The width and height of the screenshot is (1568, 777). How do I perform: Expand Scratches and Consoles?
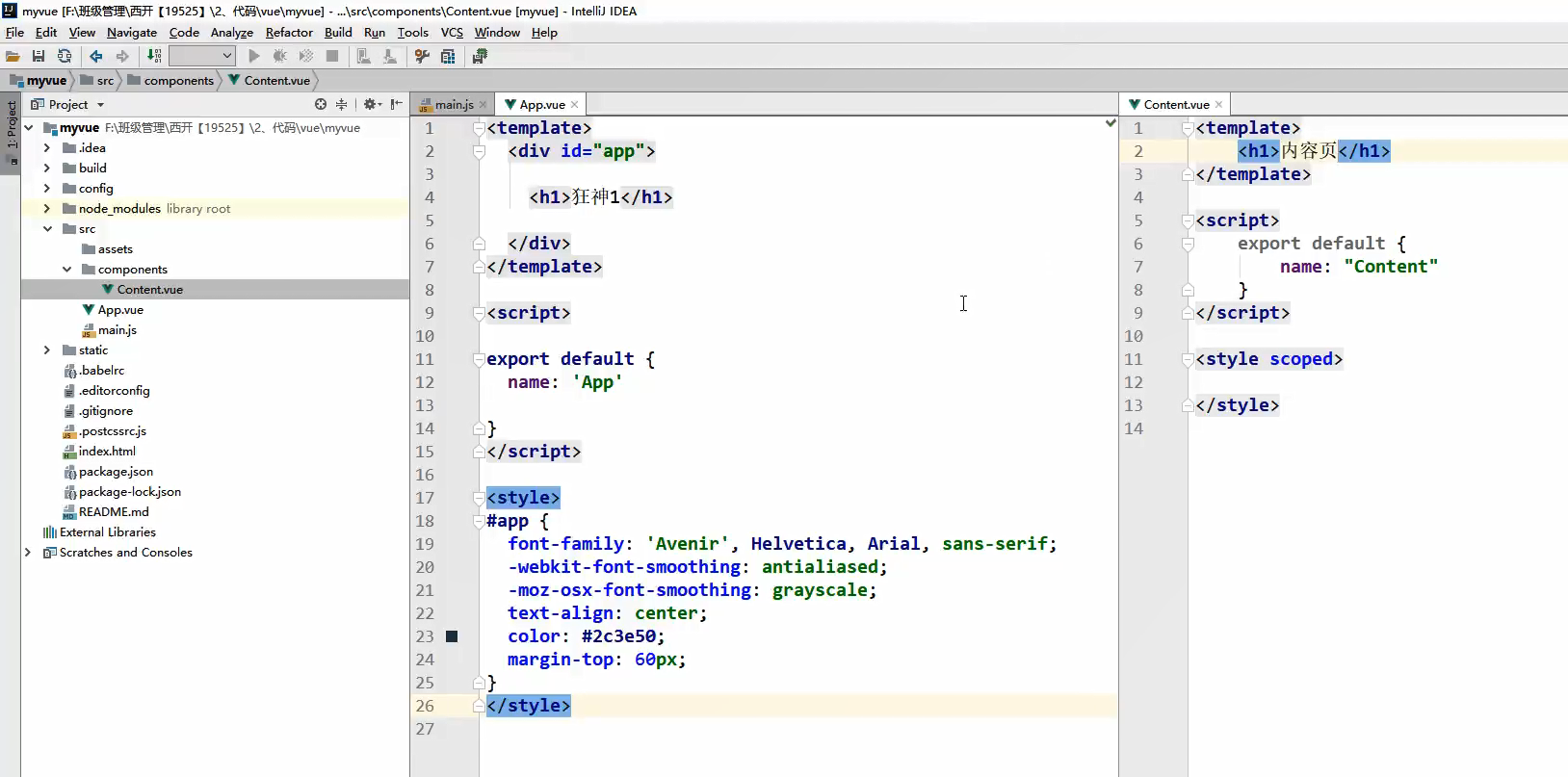pos(28,553)
